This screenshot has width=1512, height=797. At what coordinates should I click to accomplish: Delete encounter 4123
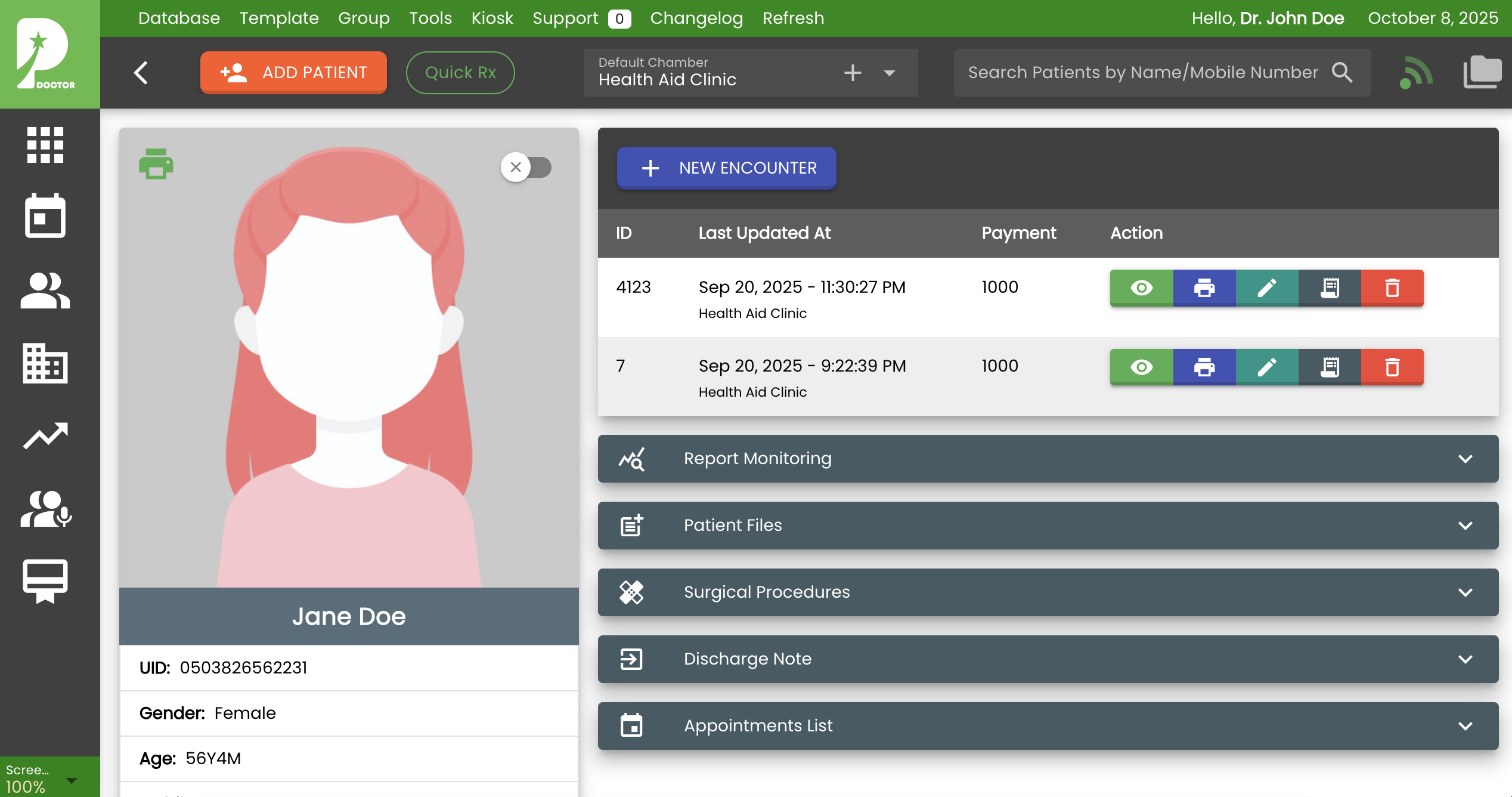(1392, 288)
